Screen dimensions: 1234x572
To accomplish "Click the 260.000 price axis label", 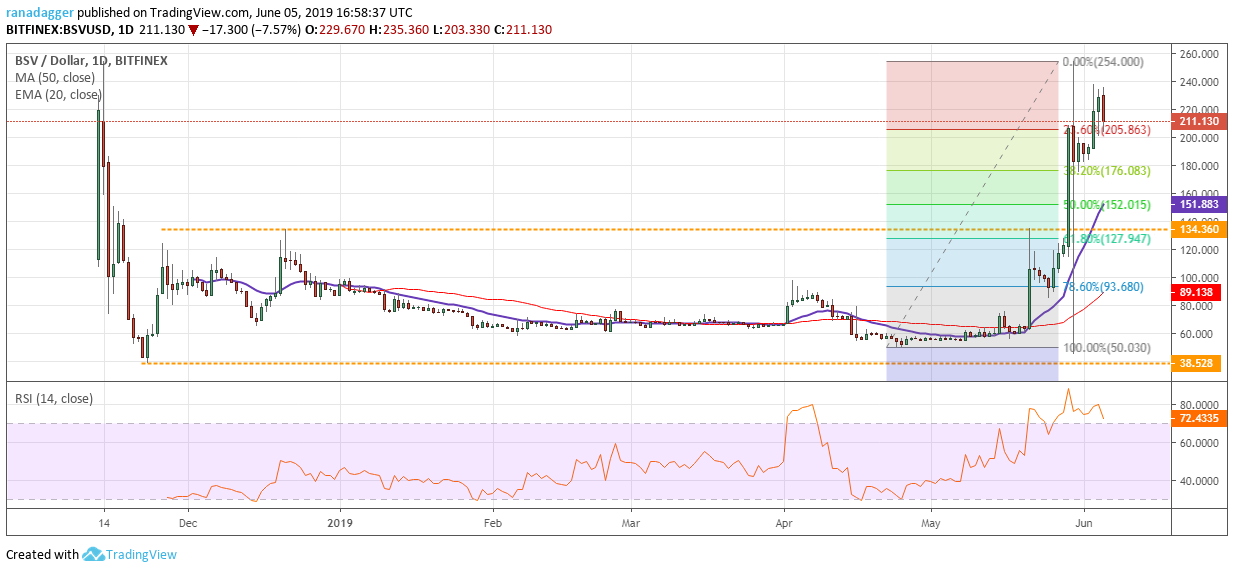I will click(x=1197, y=54).
